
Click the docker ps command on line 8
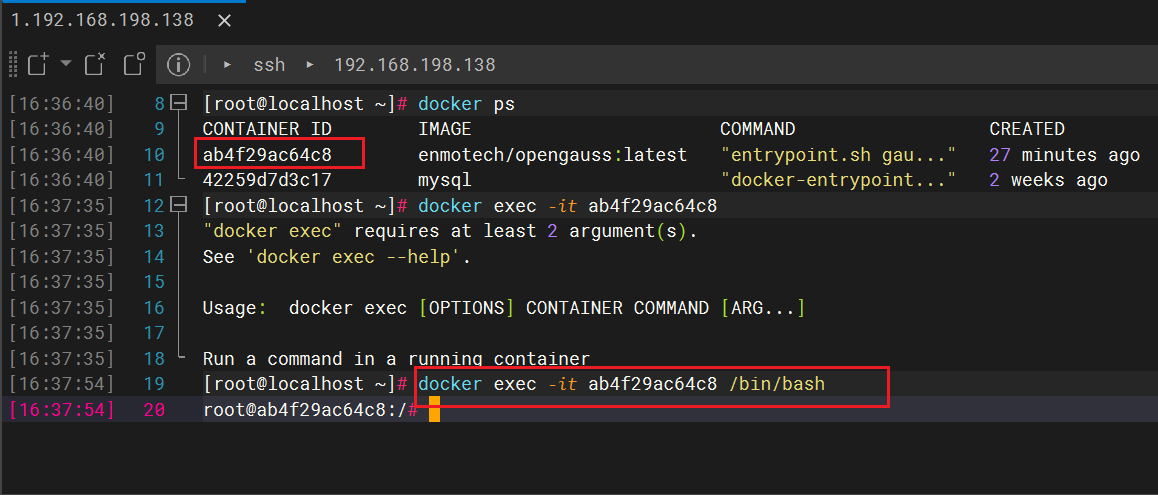[x=466, y=104]
